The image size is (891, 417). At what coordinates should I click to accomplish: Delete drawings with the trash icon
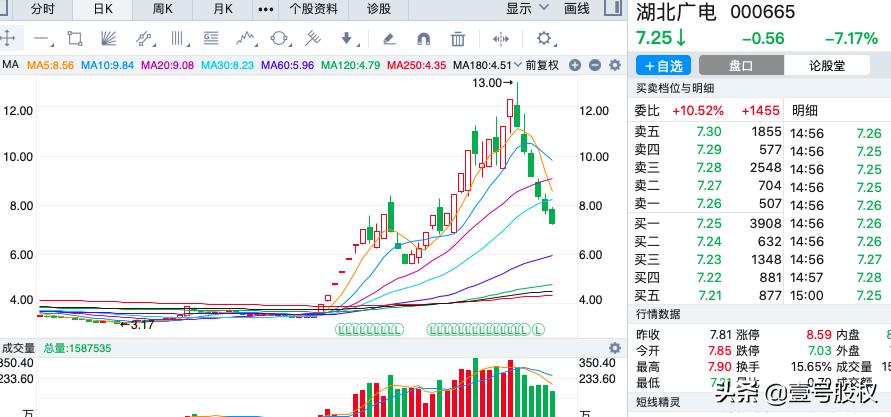pyautogui.click(x=457, y=39)
